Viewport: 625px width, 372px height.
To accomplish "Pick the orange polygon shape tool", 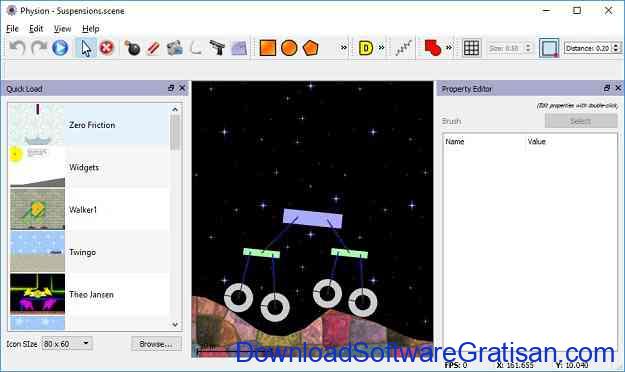I will pos(311,48).
